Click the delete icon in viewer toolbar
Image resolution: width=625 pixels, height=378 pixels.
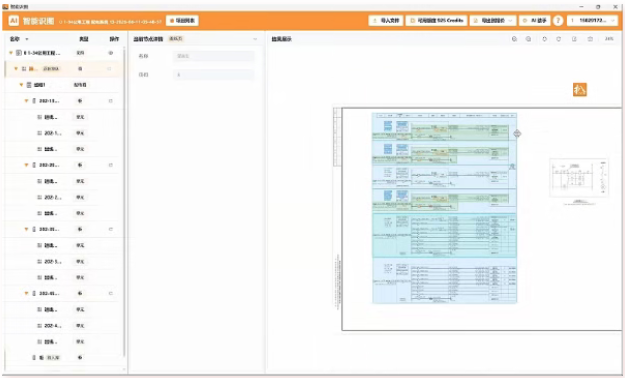click(x=590, y=39)
